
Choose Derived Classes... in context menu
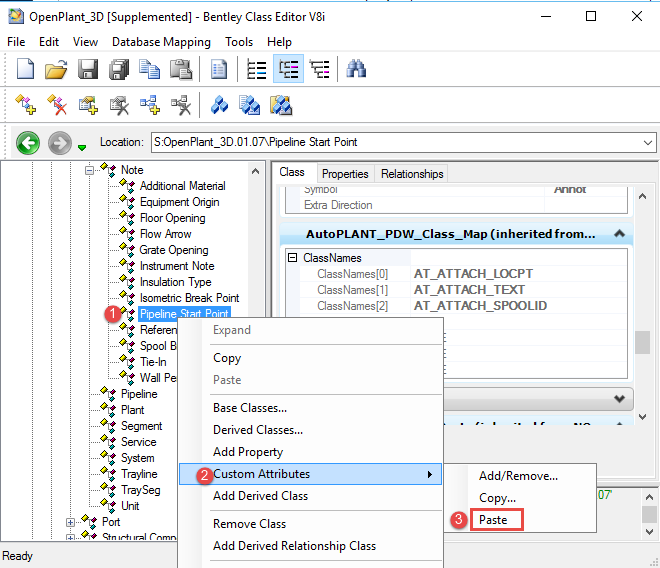(x=258, y=430)
